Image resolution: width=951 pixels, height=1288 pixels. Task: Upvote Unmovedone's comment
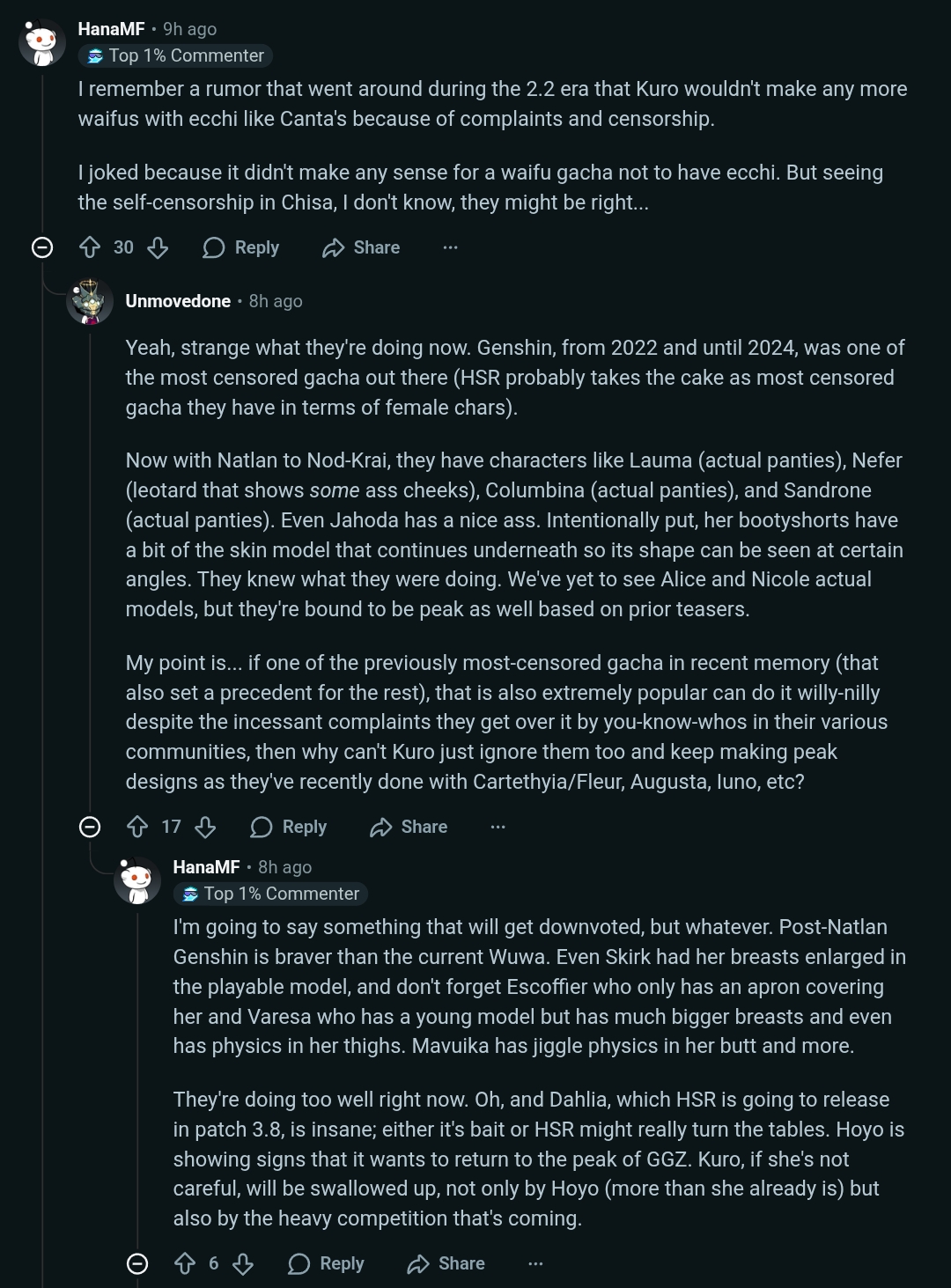click(137, 828)
